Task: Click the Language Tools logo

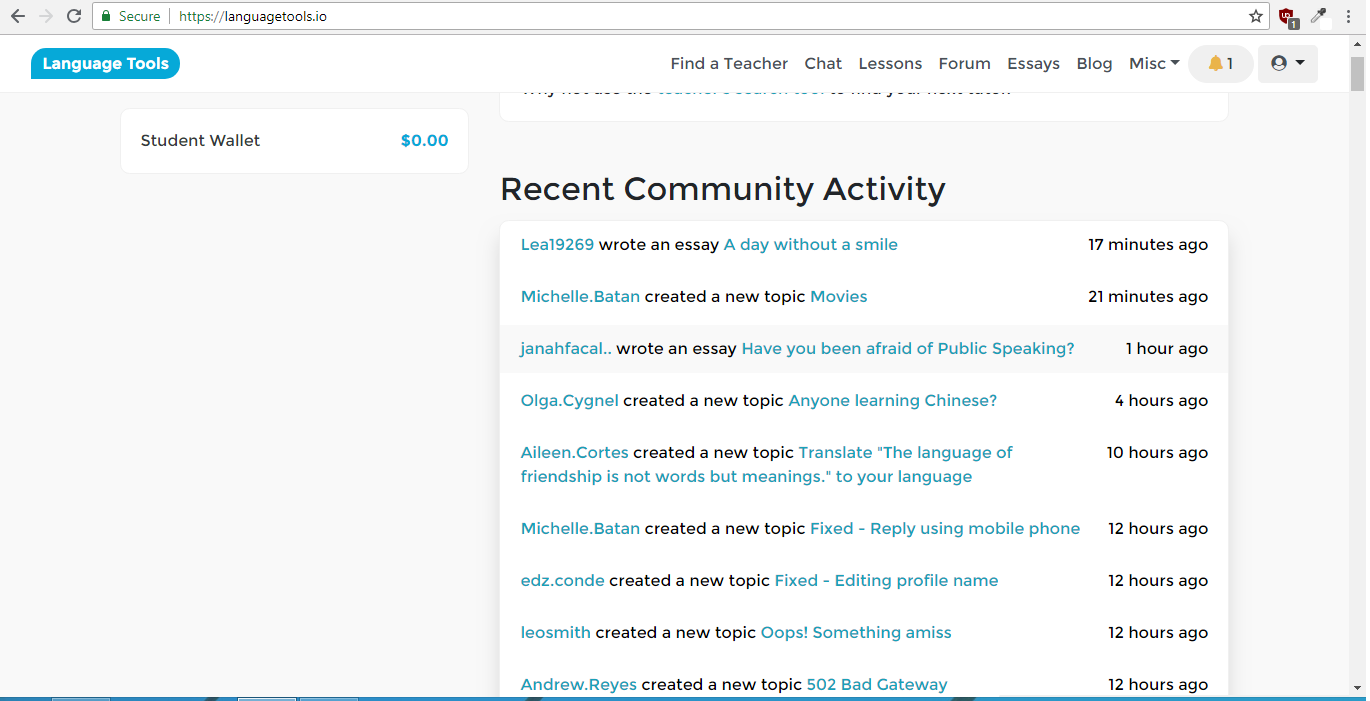Action: click(105, 64)
